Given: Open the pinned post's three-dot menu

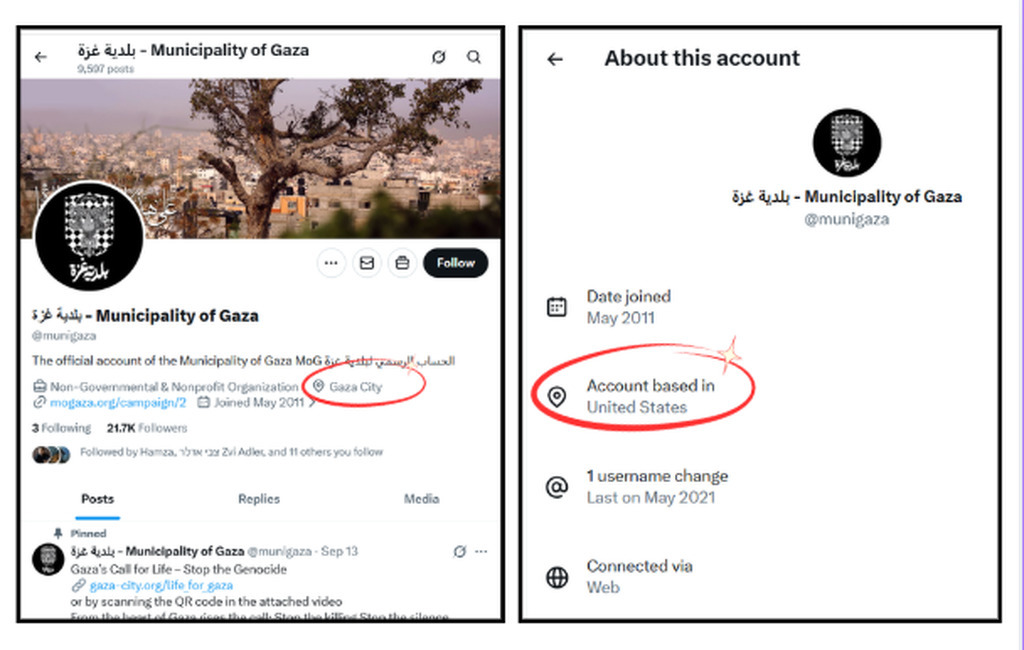Looking at the screenshot, I should pyautogui.click(x=481, y=551).
